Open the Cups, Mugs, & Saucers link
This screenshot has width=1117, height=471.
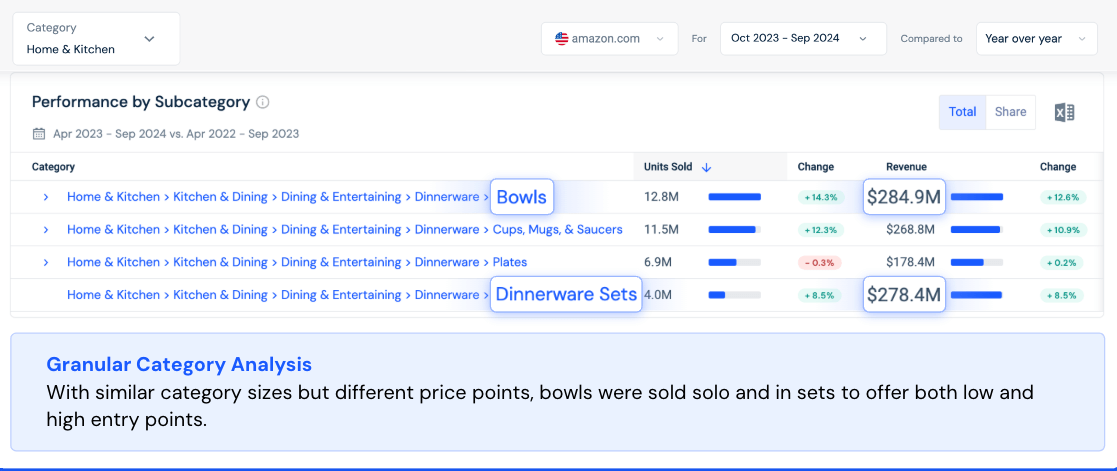(x=557, y=230)
